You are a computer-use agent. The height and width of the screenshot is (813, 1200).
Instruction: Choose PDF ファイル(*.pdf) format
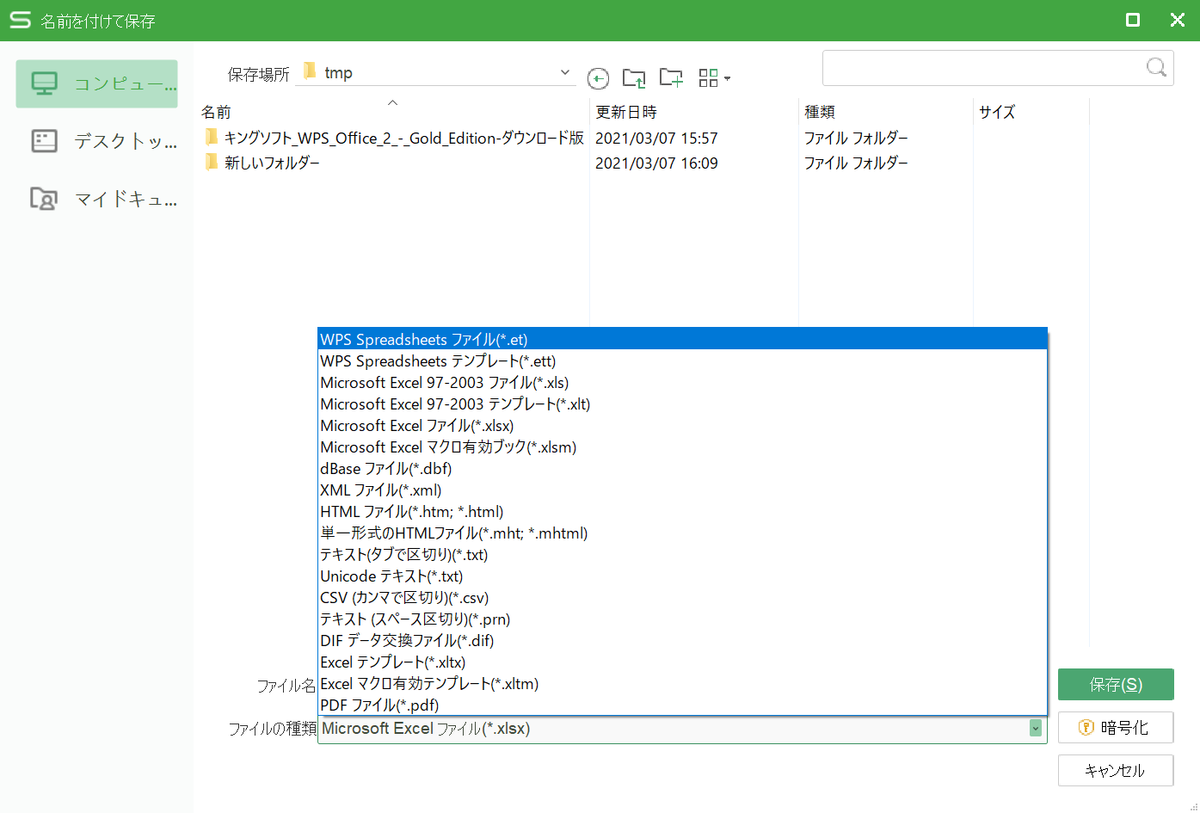pyautogui.click(x=682, y=705)
